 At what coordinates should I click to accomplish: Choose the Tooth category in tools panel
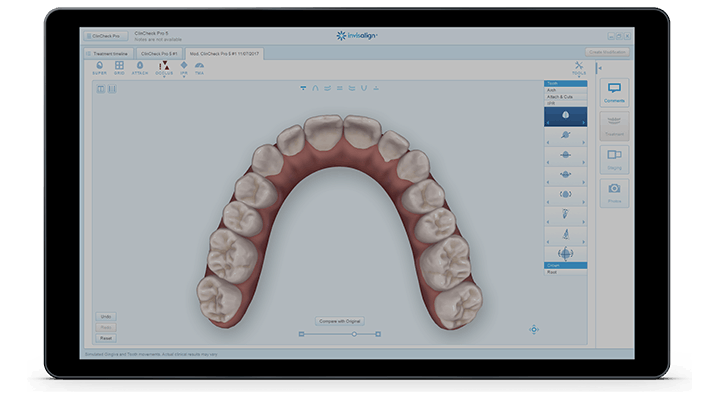pos(565,84)
